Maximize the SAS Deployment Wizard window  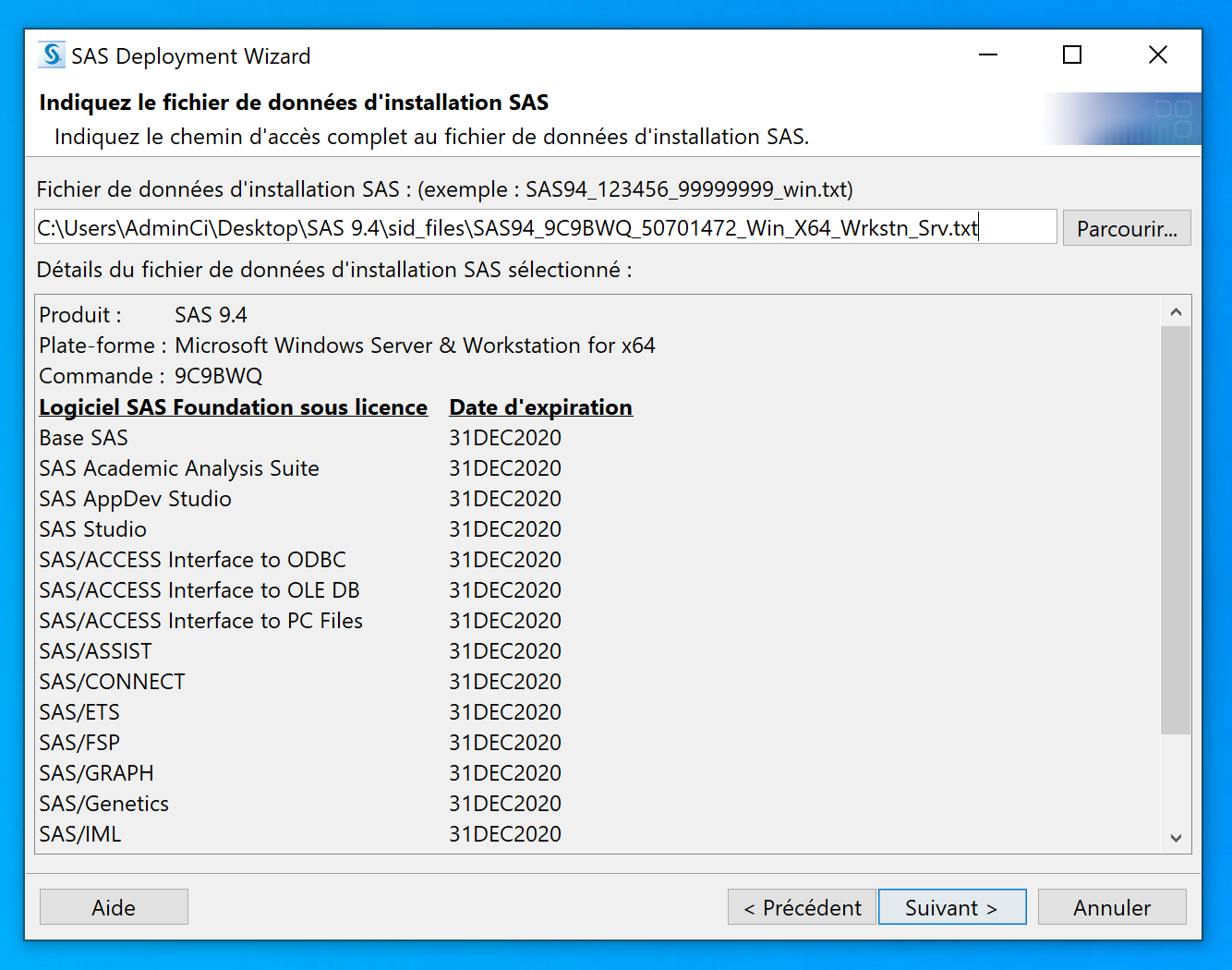[1072, 55]
